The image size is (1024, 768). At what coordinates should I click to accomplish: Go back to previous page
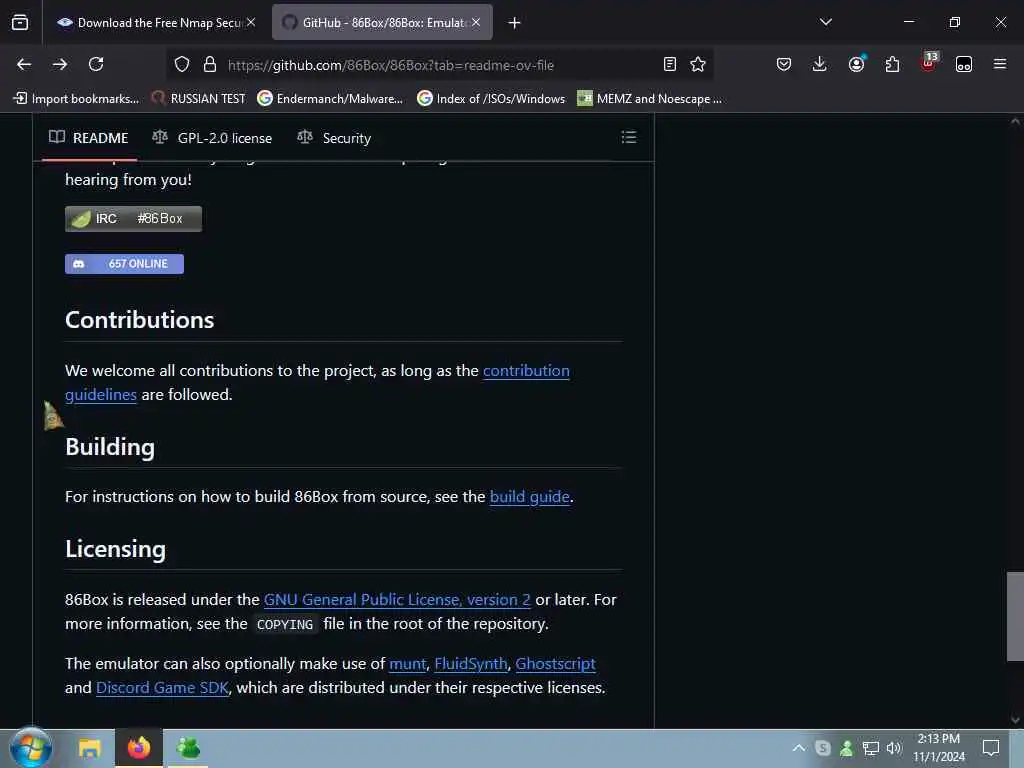coord(24,64)
